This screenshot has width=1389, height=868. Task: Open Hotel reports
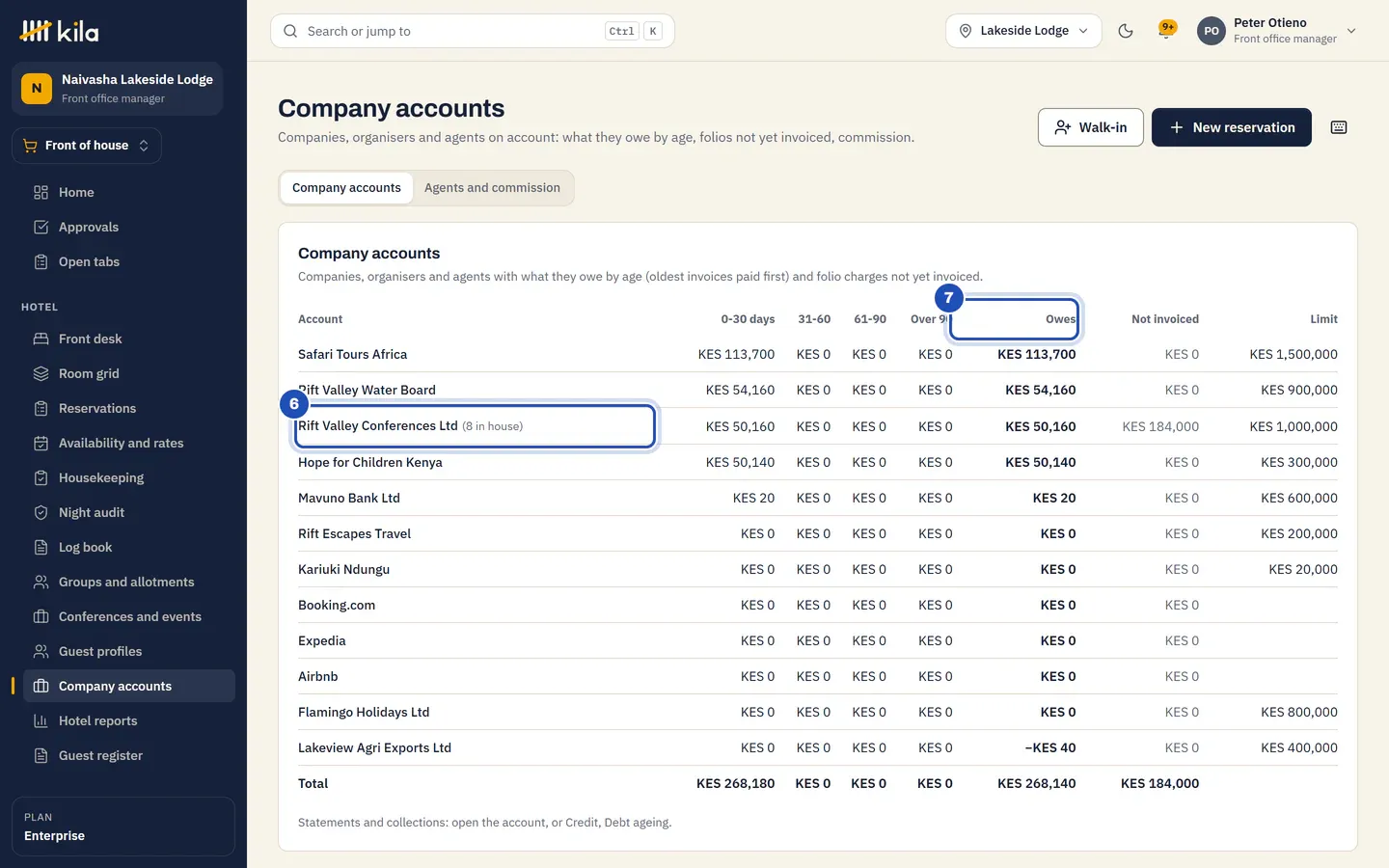[x=129, y=720]
